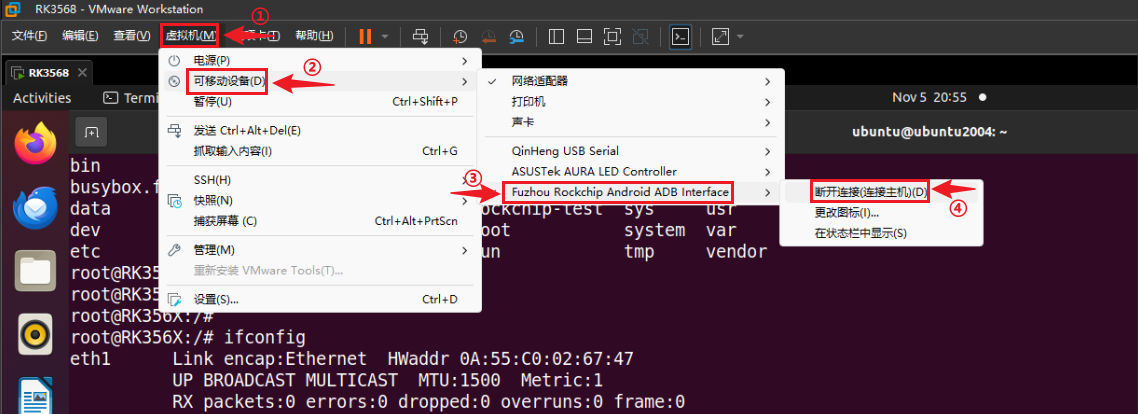Click Activities in the Ubuntu top bar
The image size is (1138, 414).
click(x=42, y=98)
